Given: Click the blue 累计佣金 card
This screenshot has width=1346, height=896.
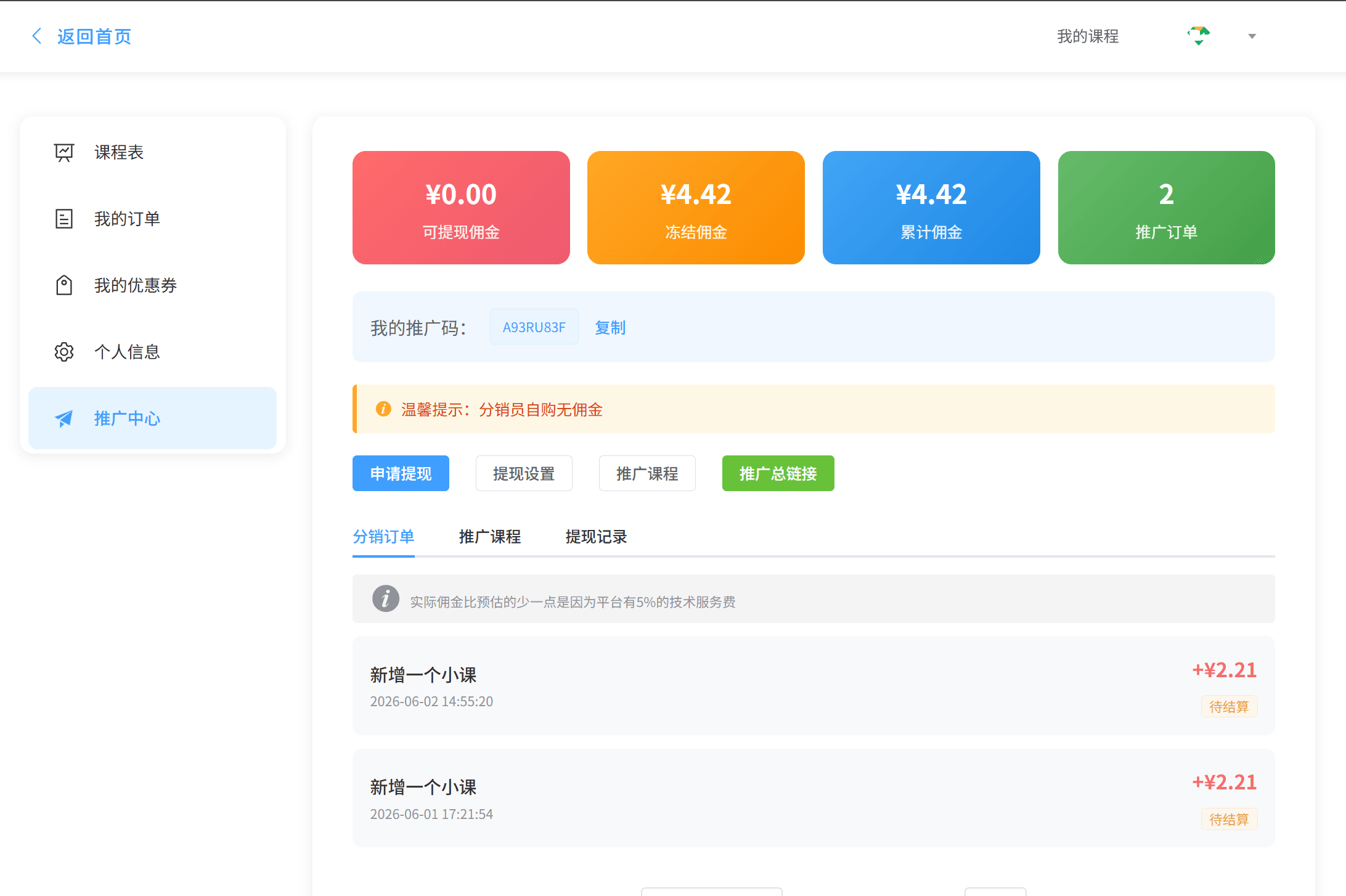Looking at the screenshot, I should [x=931, y=208].
